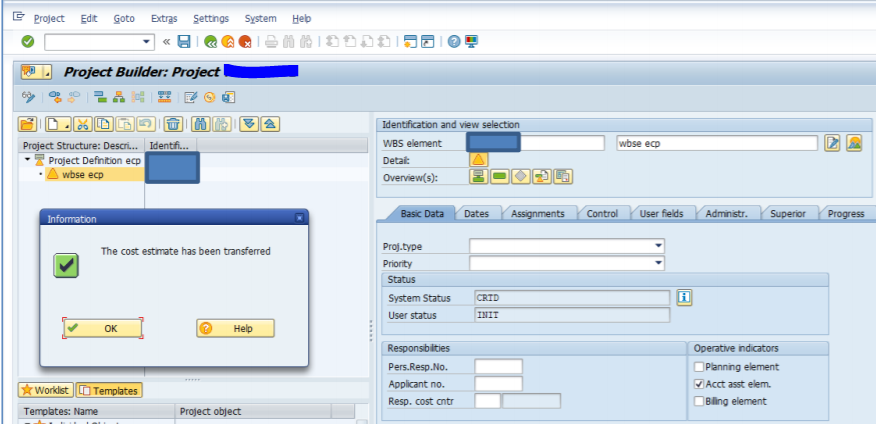Click the Pers.Resp.No. input field
The height and width of the screenshot is (424, 876).
click(498, 367)
